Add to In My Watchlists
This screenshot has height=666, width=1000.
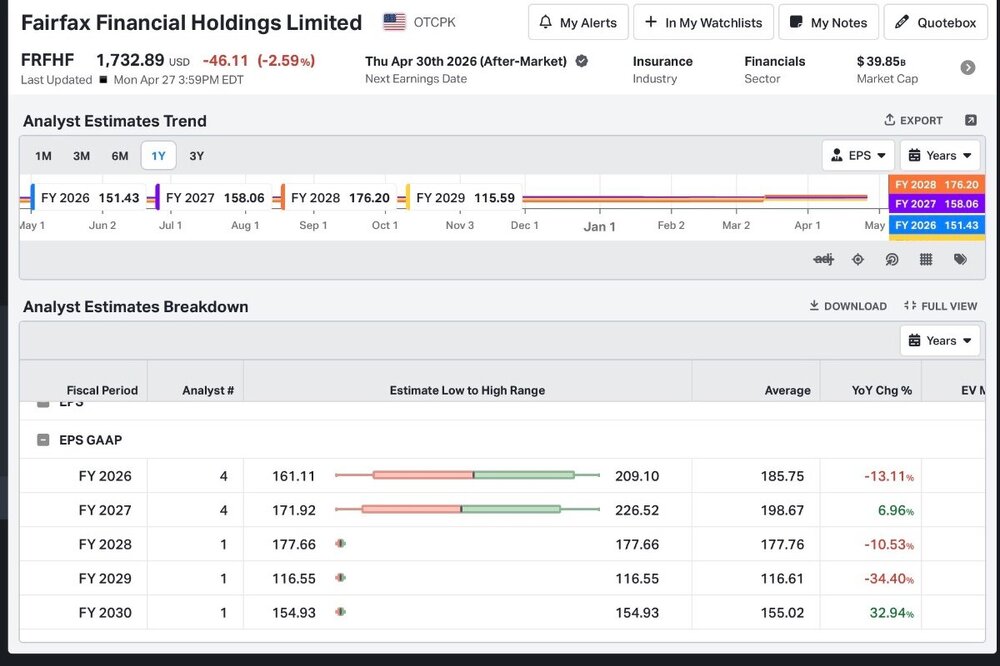click(703, 22)
